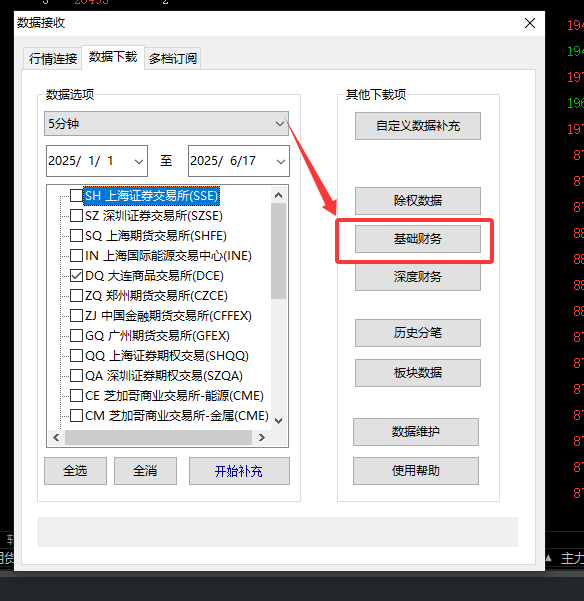Select DQ 大连商品交易所(DCE) row label
Image resolution: width=584 pixels, height=601 pixels.
[x=154, y=276]
